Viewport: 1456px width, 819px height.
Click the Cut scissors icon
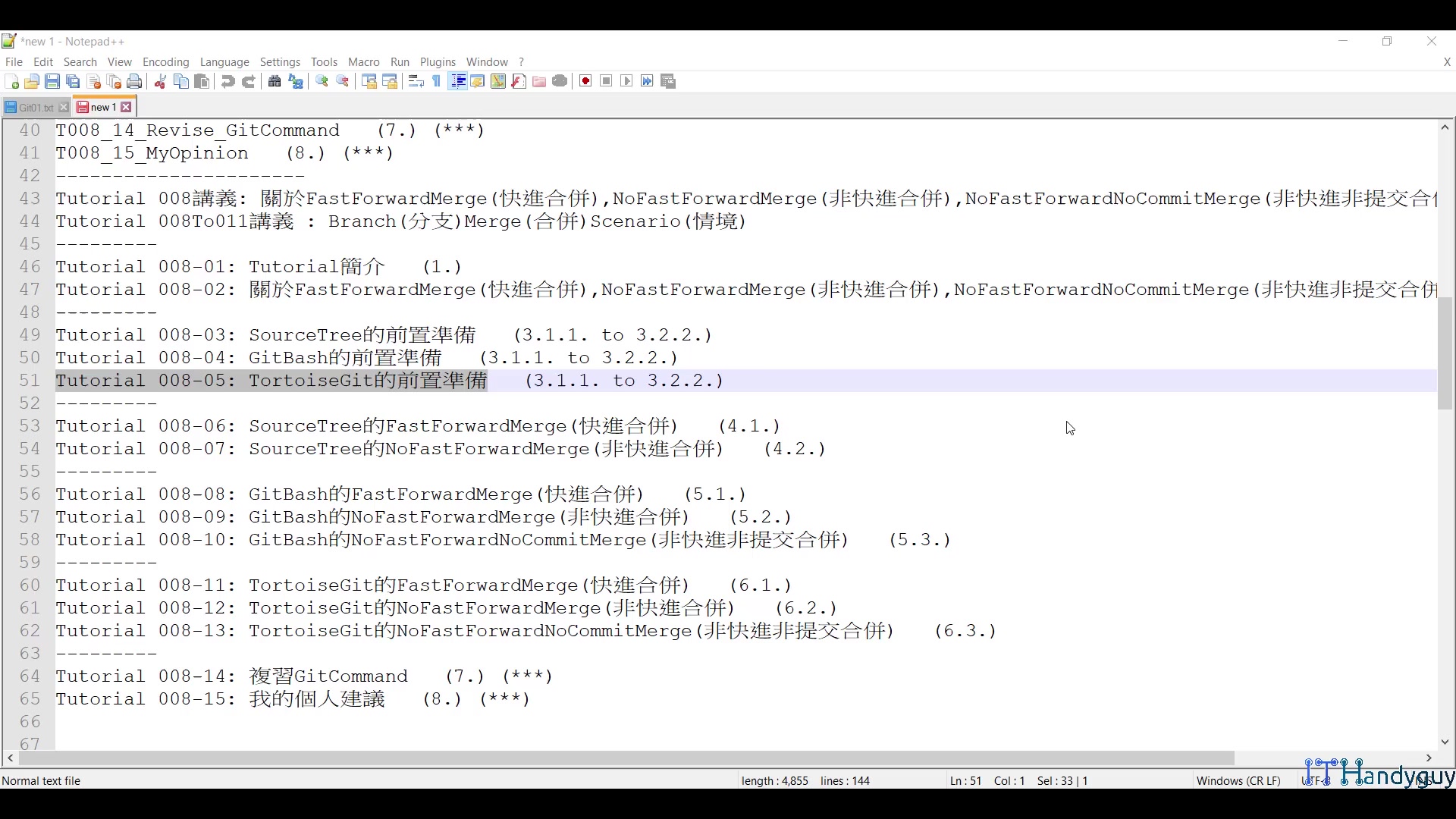click(x=160, y=82)
